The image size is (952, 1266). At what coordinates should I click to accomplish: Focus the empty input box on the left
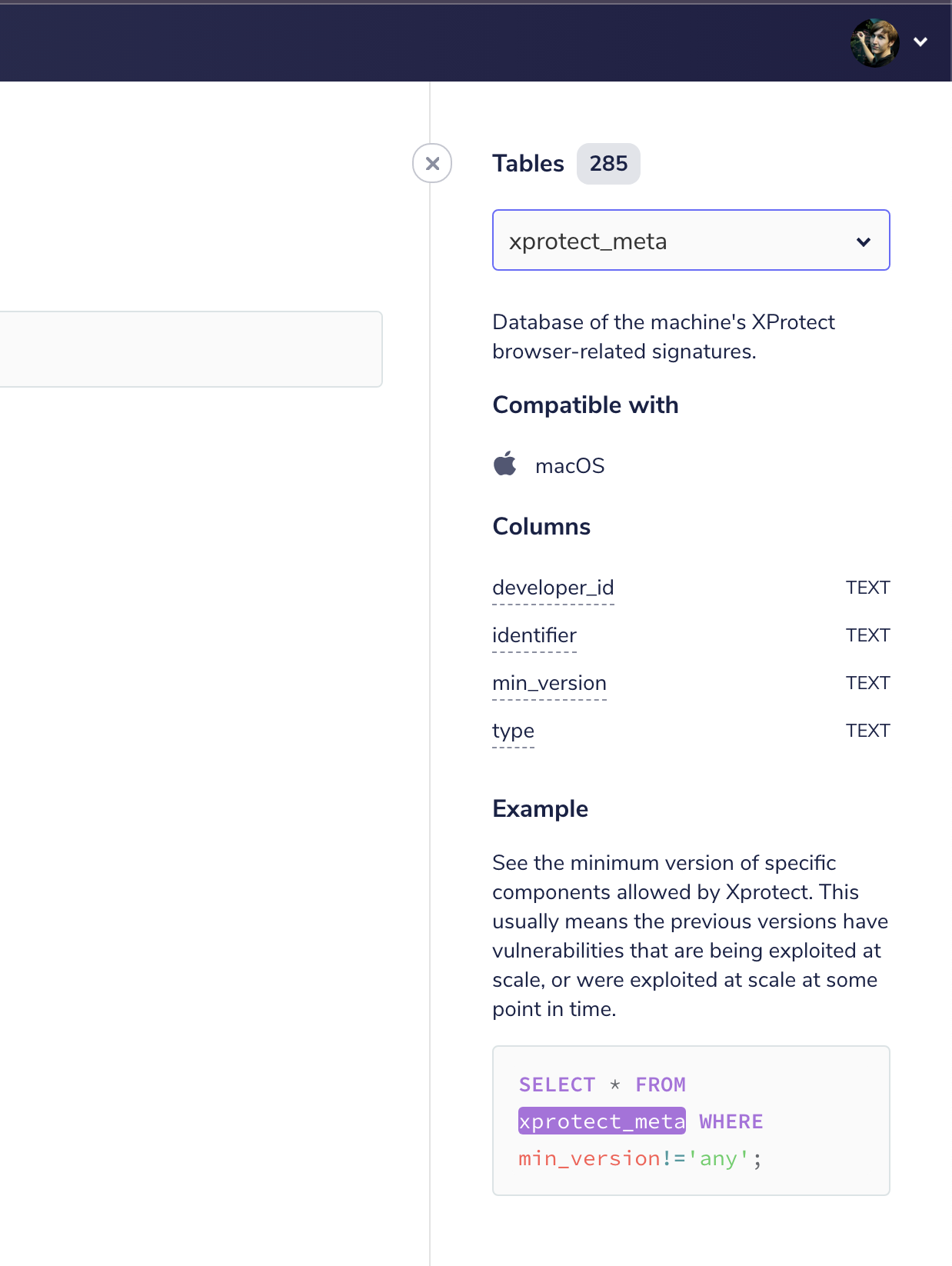(191, 349)
